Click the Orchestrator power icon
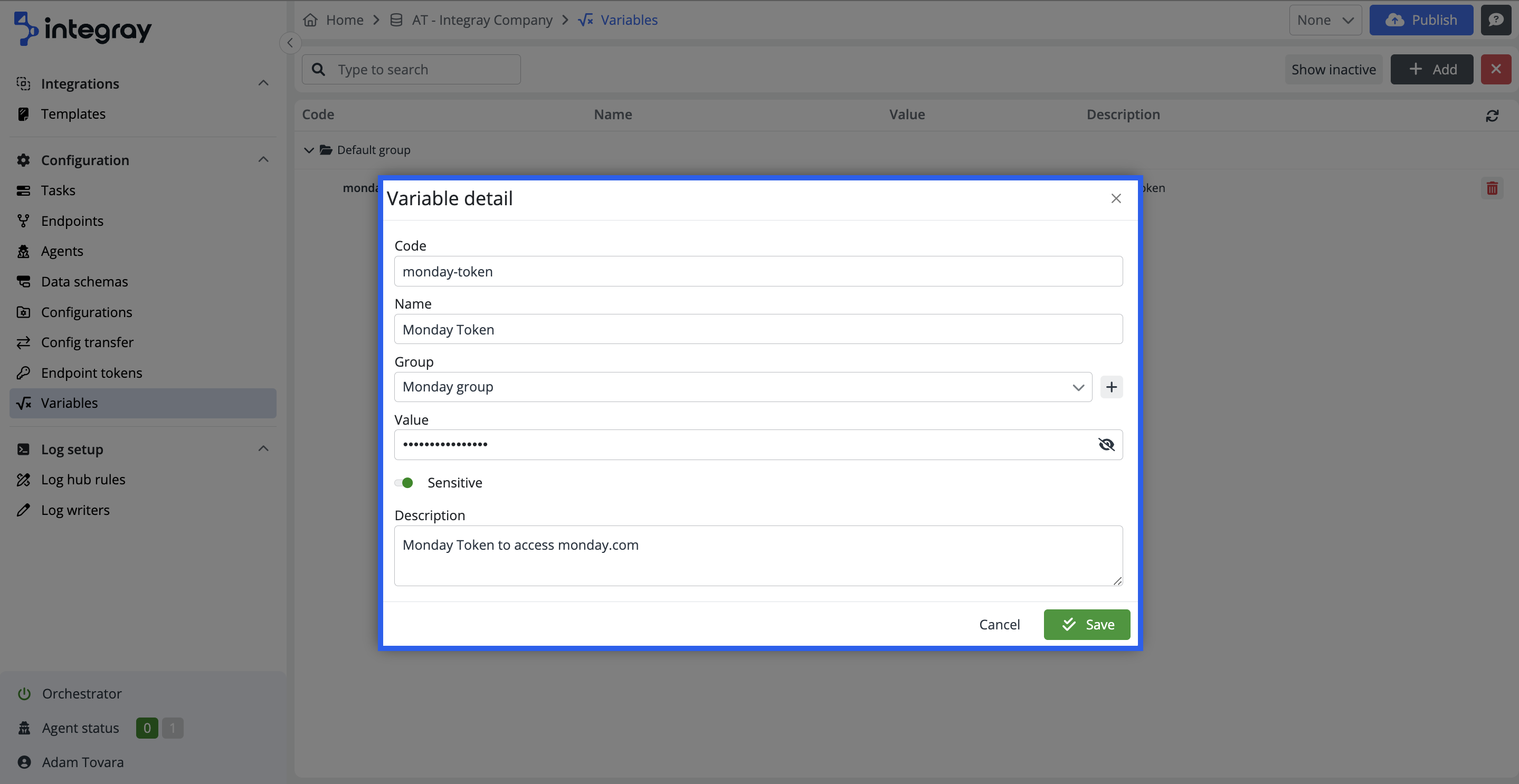 pyautogui.click(x=24, y=694)
